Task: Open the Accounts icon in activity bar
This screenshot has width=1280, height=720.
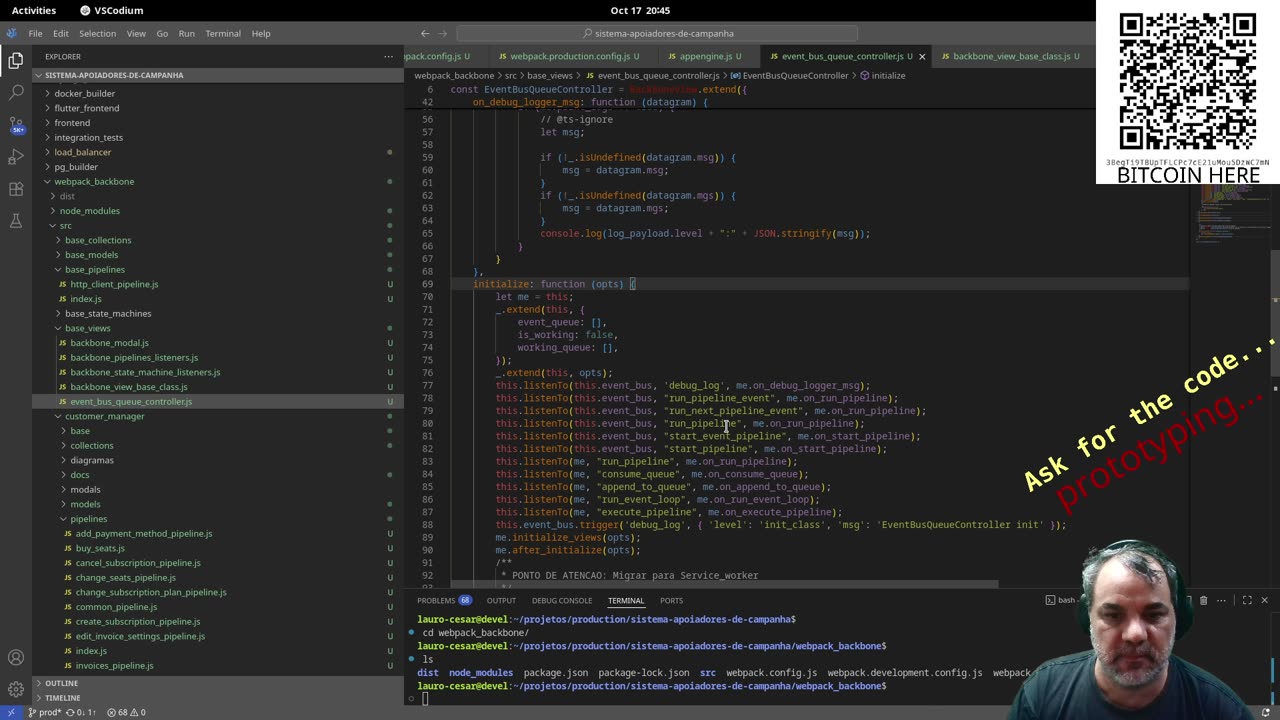Action: pos(16,657)
